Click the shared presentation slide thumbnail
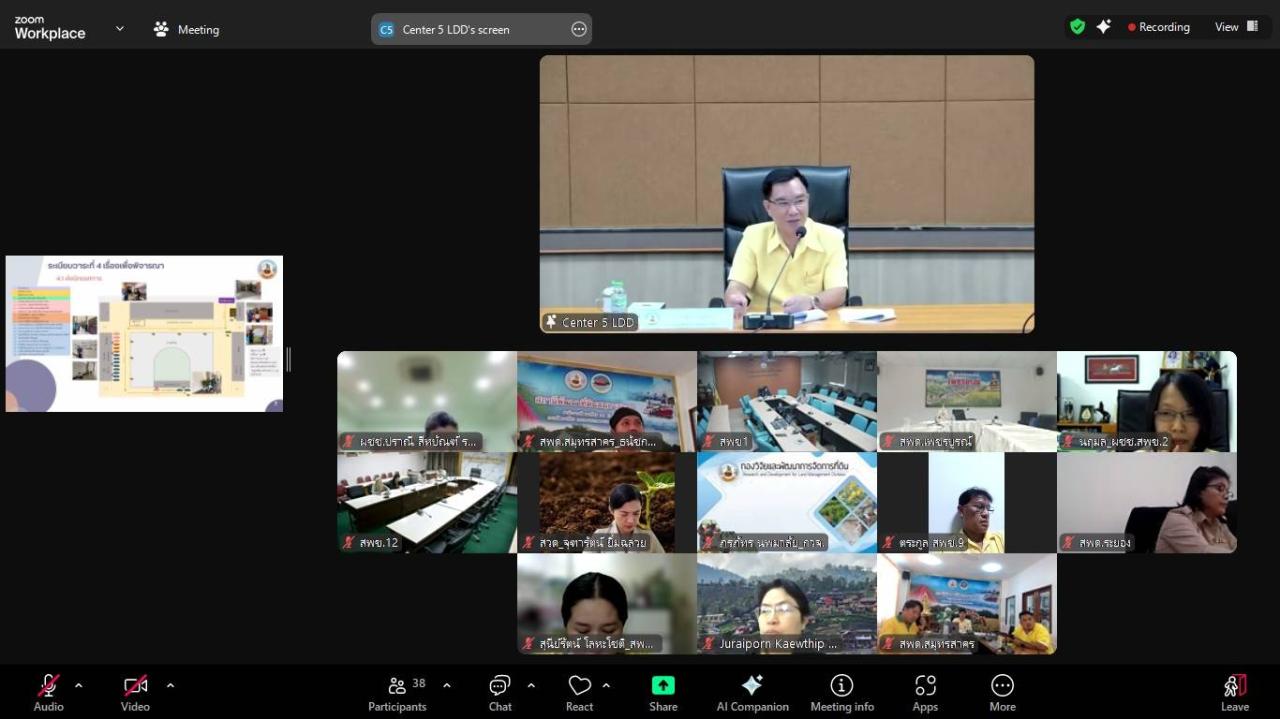This screenshot has height=719, width=1280. tap(144, 333)
